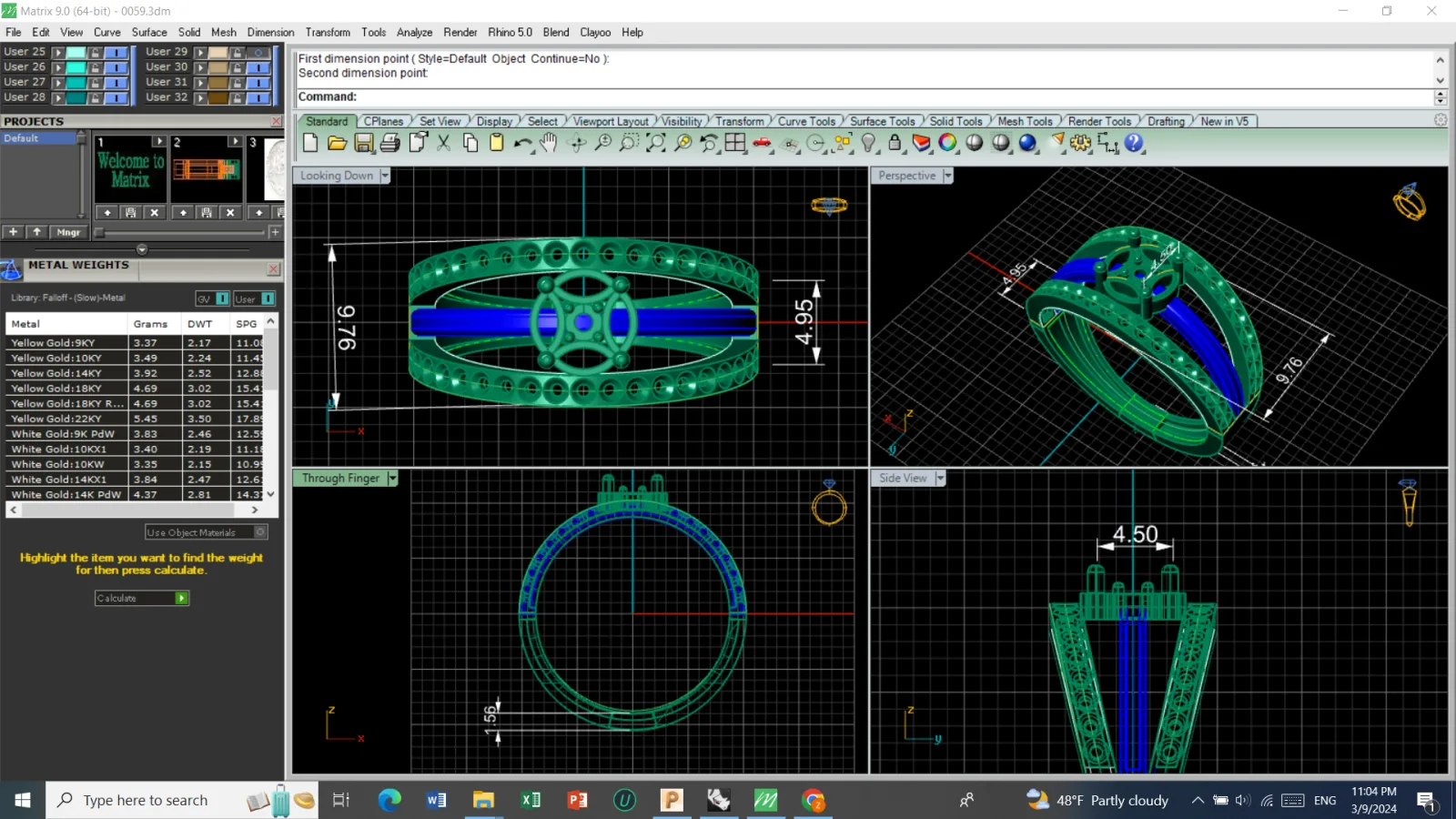Click the delete X button under project thumbnail 1
Screen dimensions: 1456x819
click(x=155, y=212)
